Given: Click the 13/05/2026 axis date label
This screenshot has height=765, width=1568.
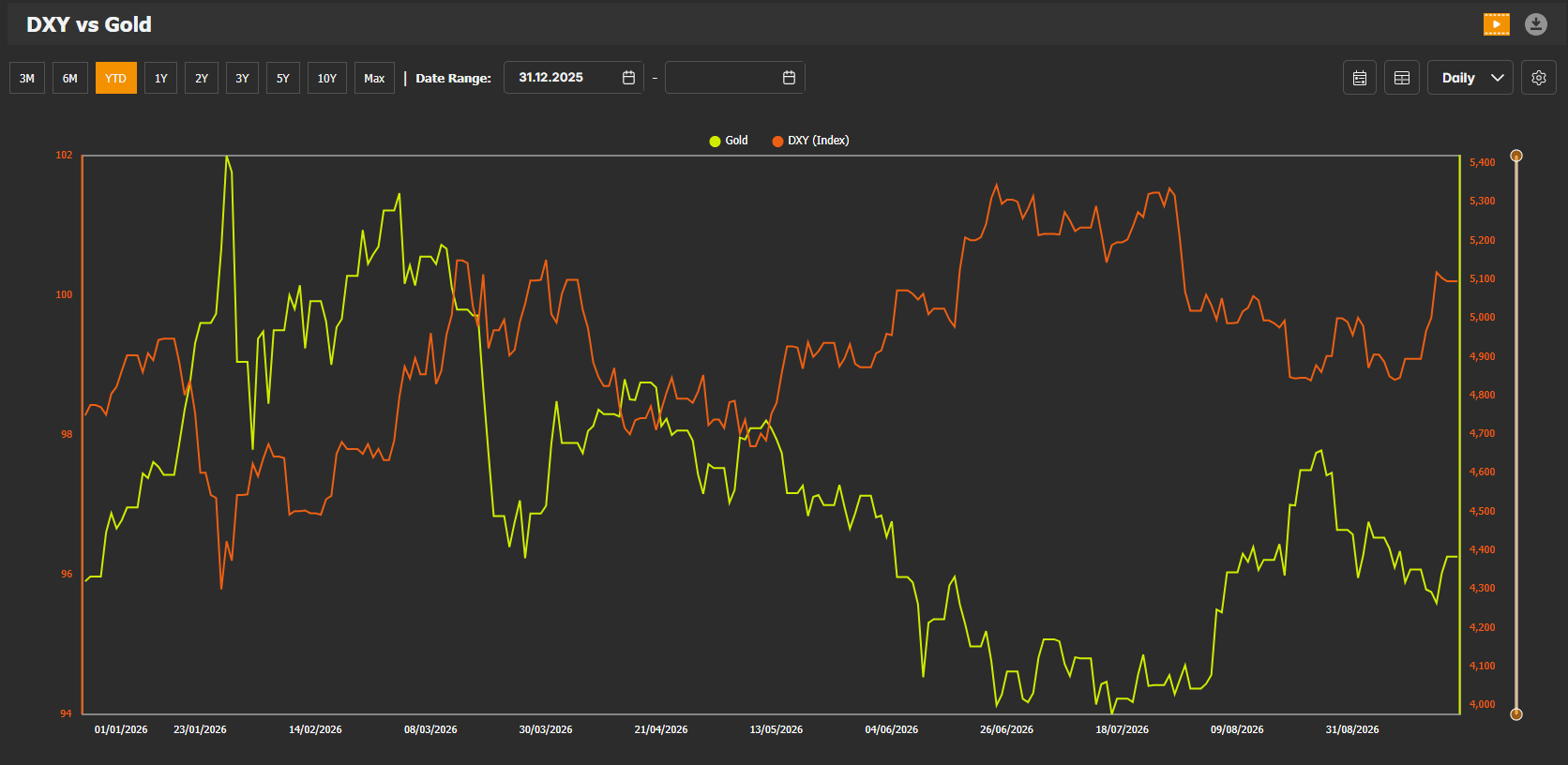Looking at the screenshot, I should (x=776, y=729).
